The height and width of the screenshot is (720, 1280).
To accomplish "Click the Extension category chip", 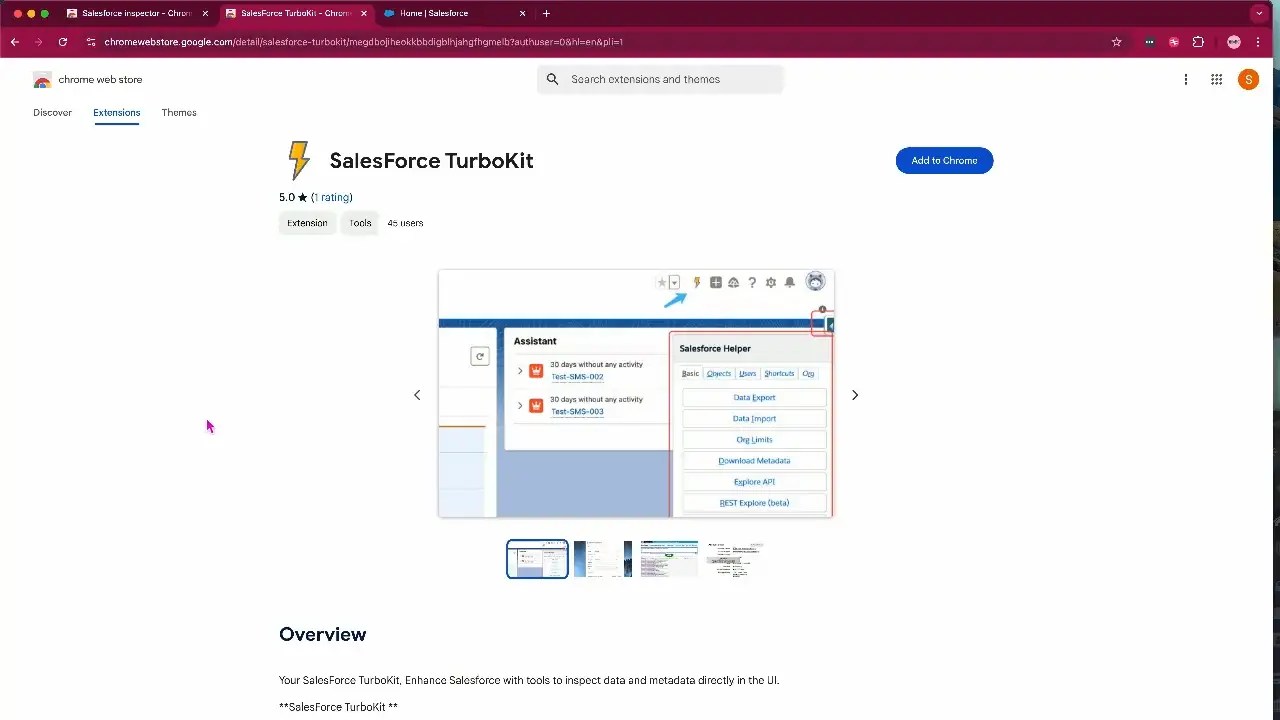I will [x=307, y=223].
